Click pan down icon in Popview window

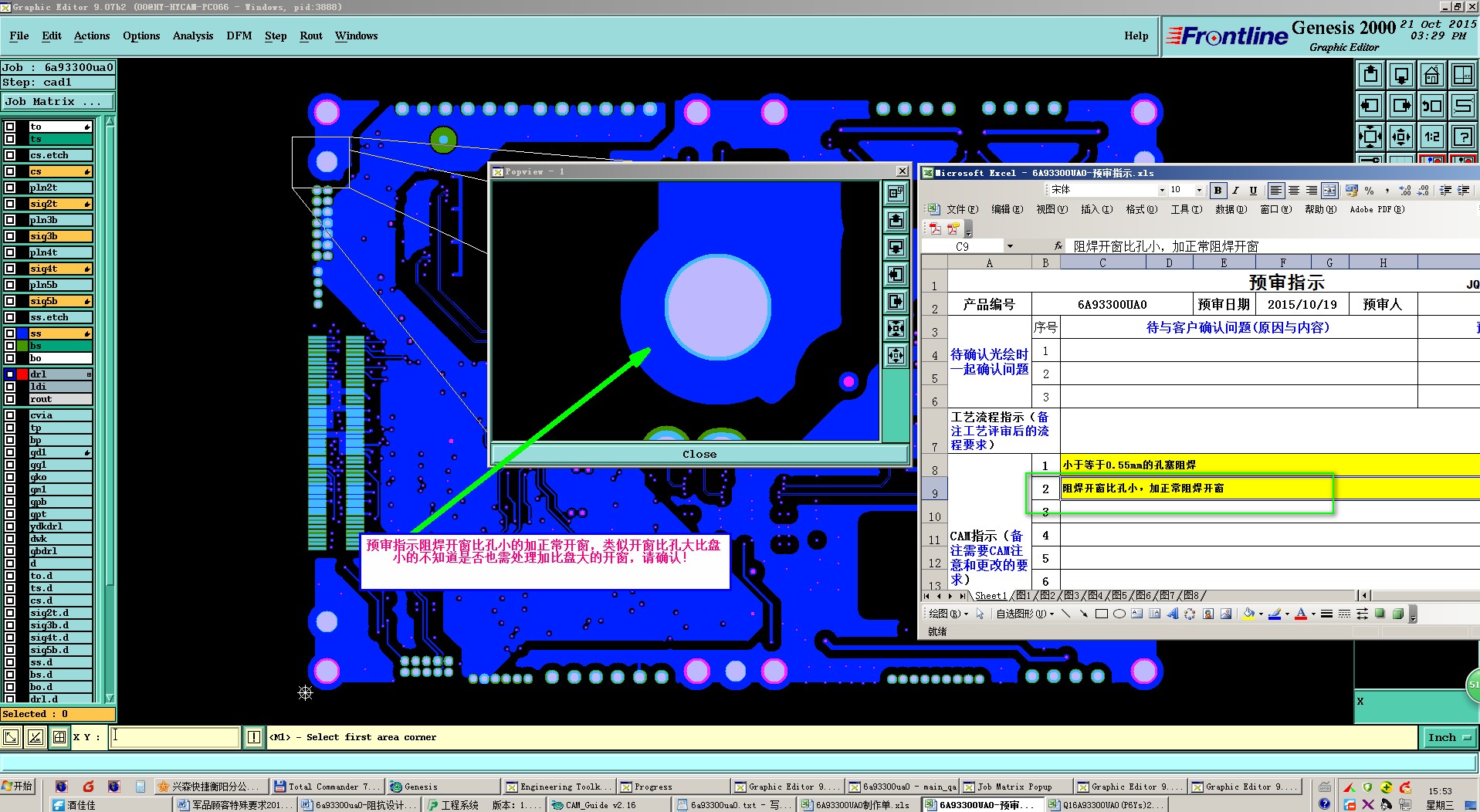click(896, 247)
